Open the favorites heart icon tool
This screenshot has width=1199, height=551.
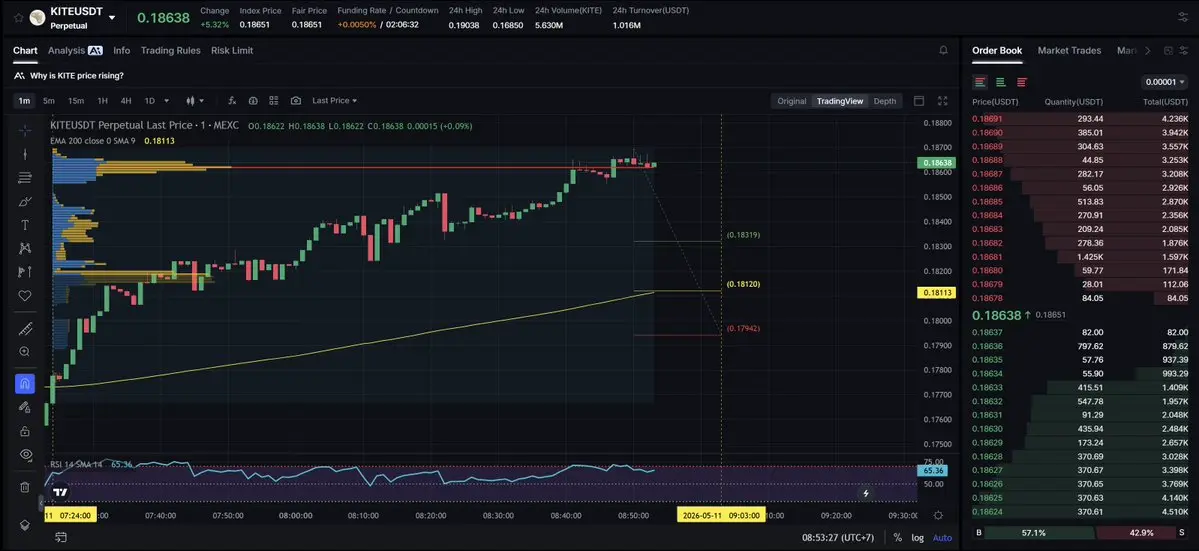tap(24, 295)
